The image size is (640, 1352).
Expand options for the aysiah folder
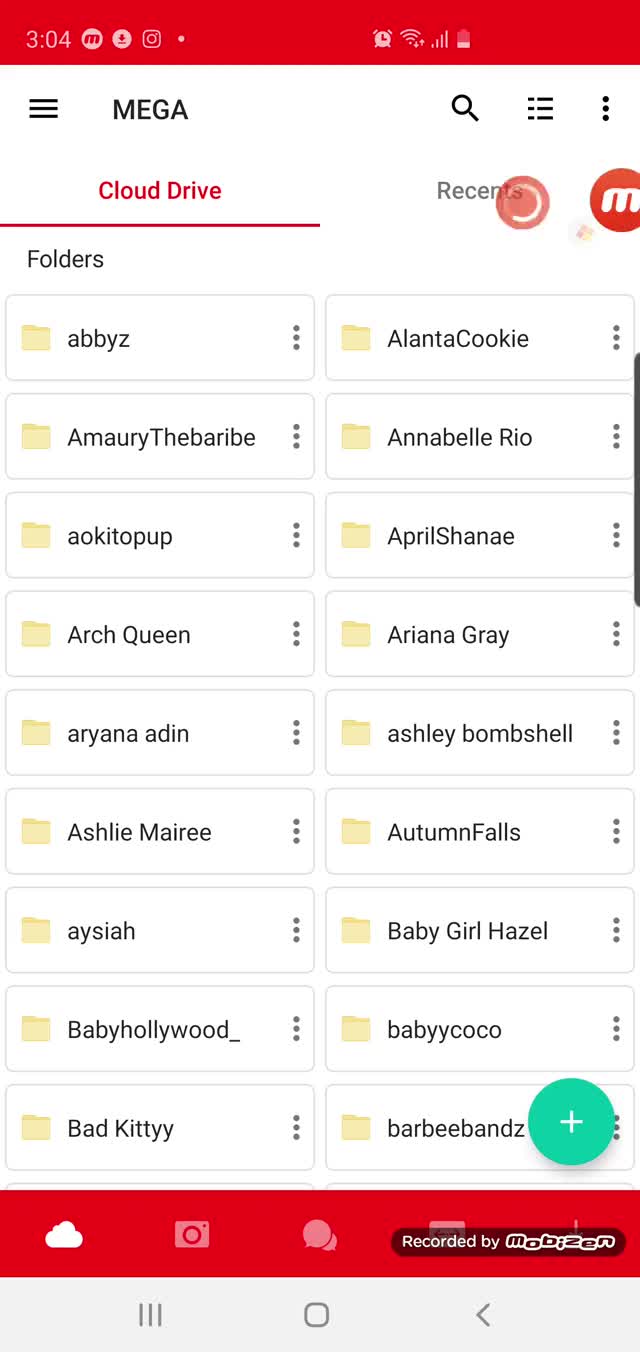[x=296, y=931]
